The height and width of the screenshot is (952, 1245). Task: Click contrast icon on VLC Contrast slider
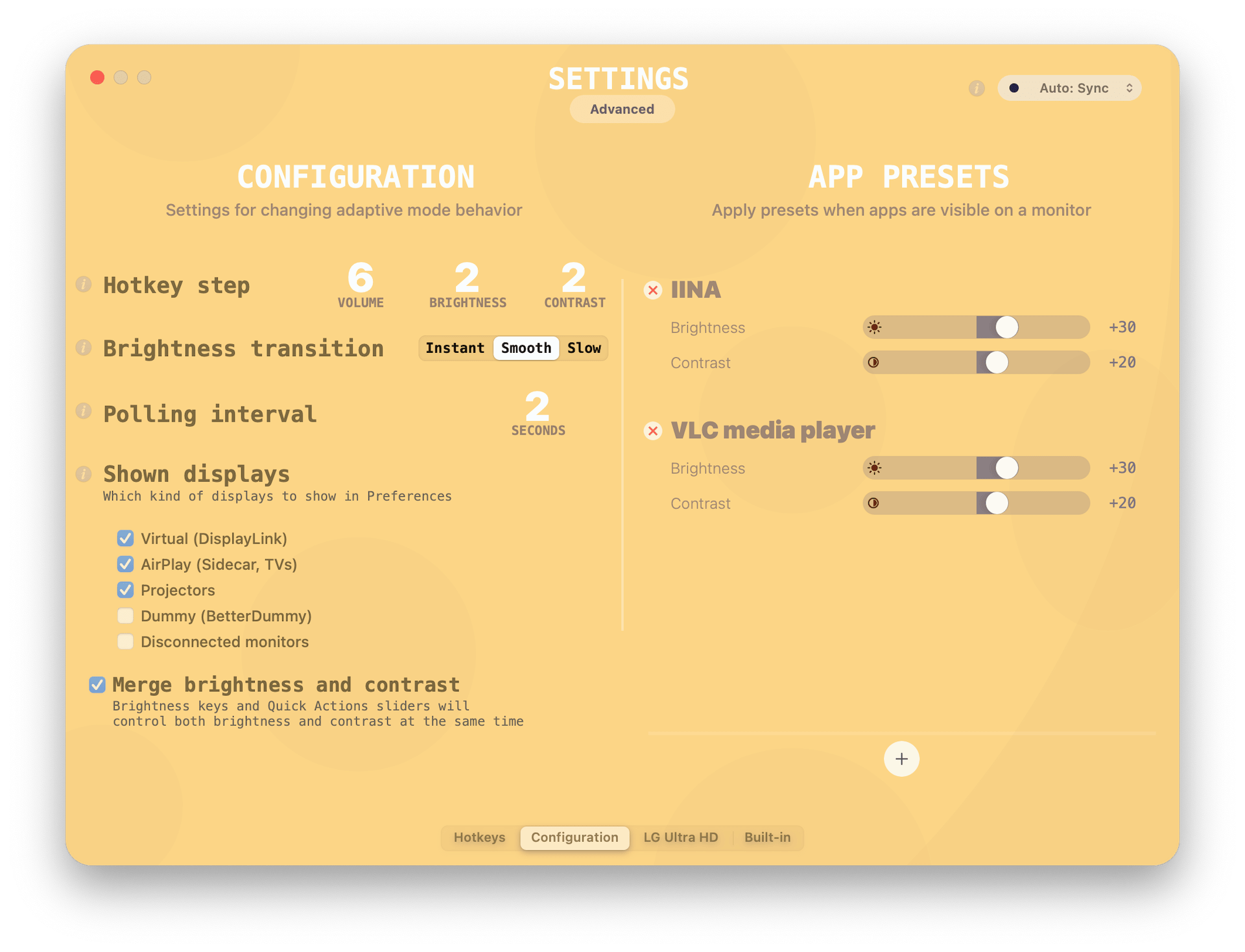point(873,503)
